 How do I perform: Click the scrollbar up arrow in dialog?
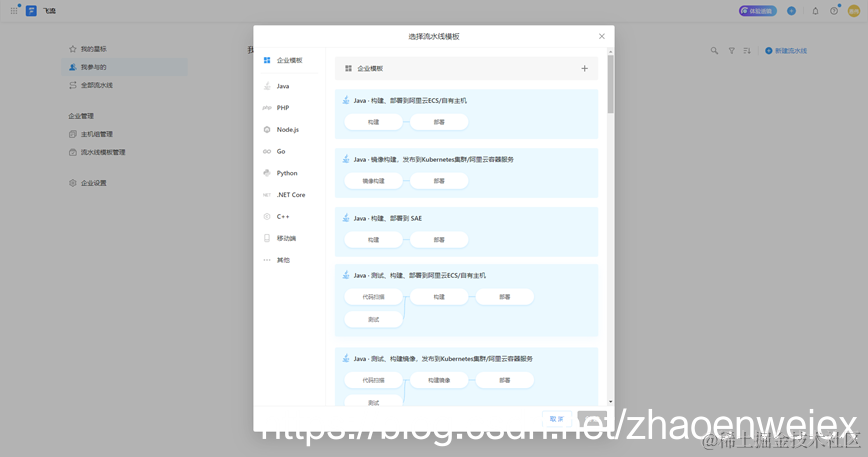611,52
